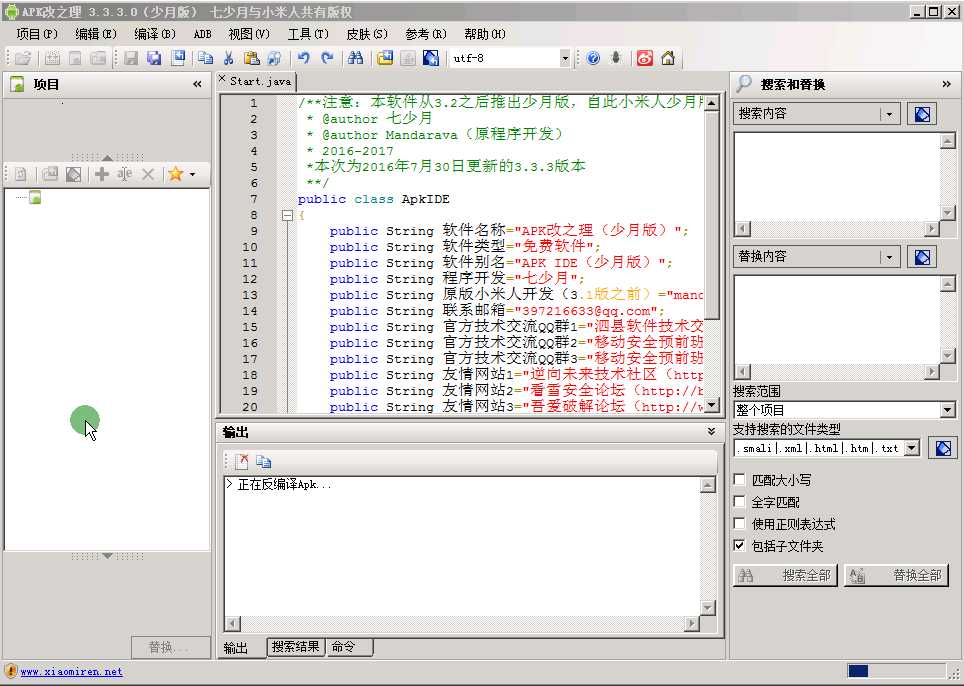Open the red Weibo icon
Image resolution: width=964 pixels, height=686 pixels.
point(645,58)
